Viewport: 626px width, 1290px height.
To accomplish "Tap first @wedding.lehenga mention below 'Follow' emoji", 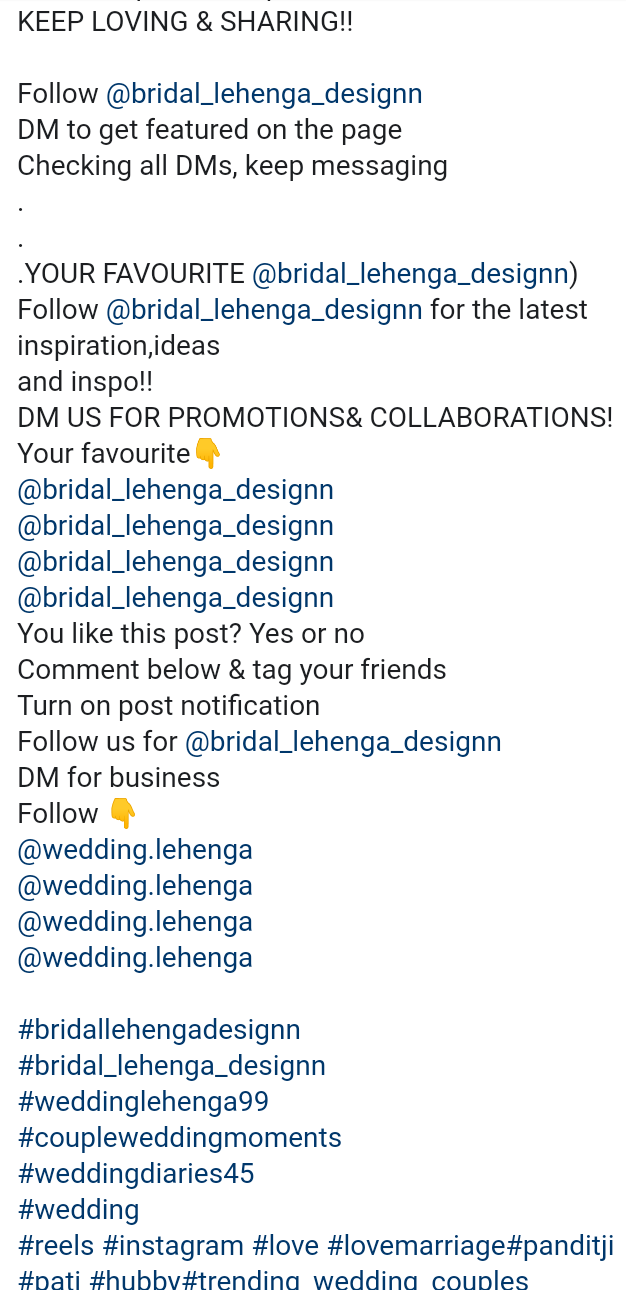I will pos(135,850).
